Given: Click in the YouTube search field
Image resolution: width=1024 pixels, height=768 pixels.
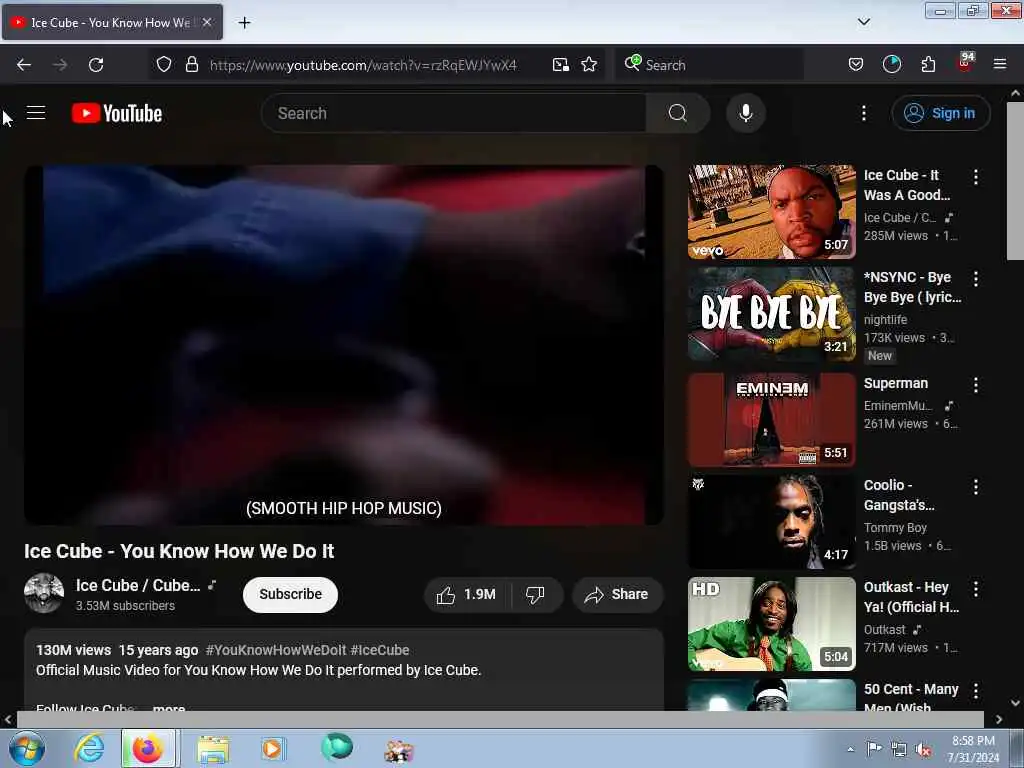Looking at the screenshot, I should pyautogui.click(x=453, y=113).
